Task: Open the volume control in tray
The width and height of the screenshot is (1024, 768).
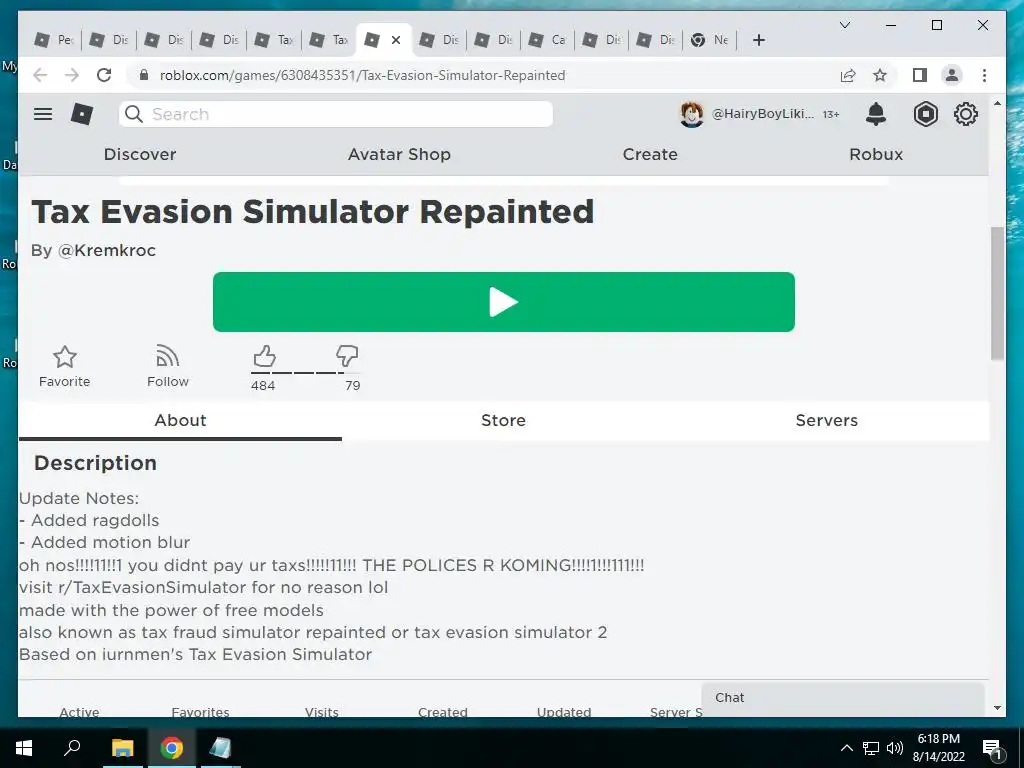Action: pyautogui.click(x=895, y=748)
